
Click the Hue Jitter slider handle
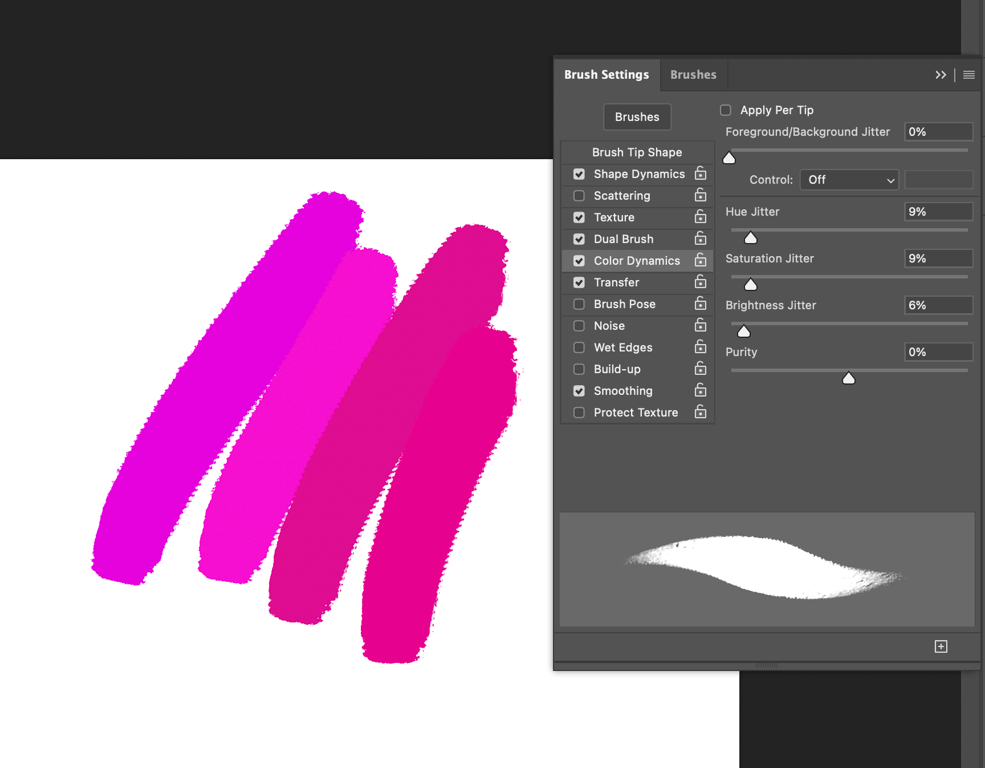tap(750, 237)
